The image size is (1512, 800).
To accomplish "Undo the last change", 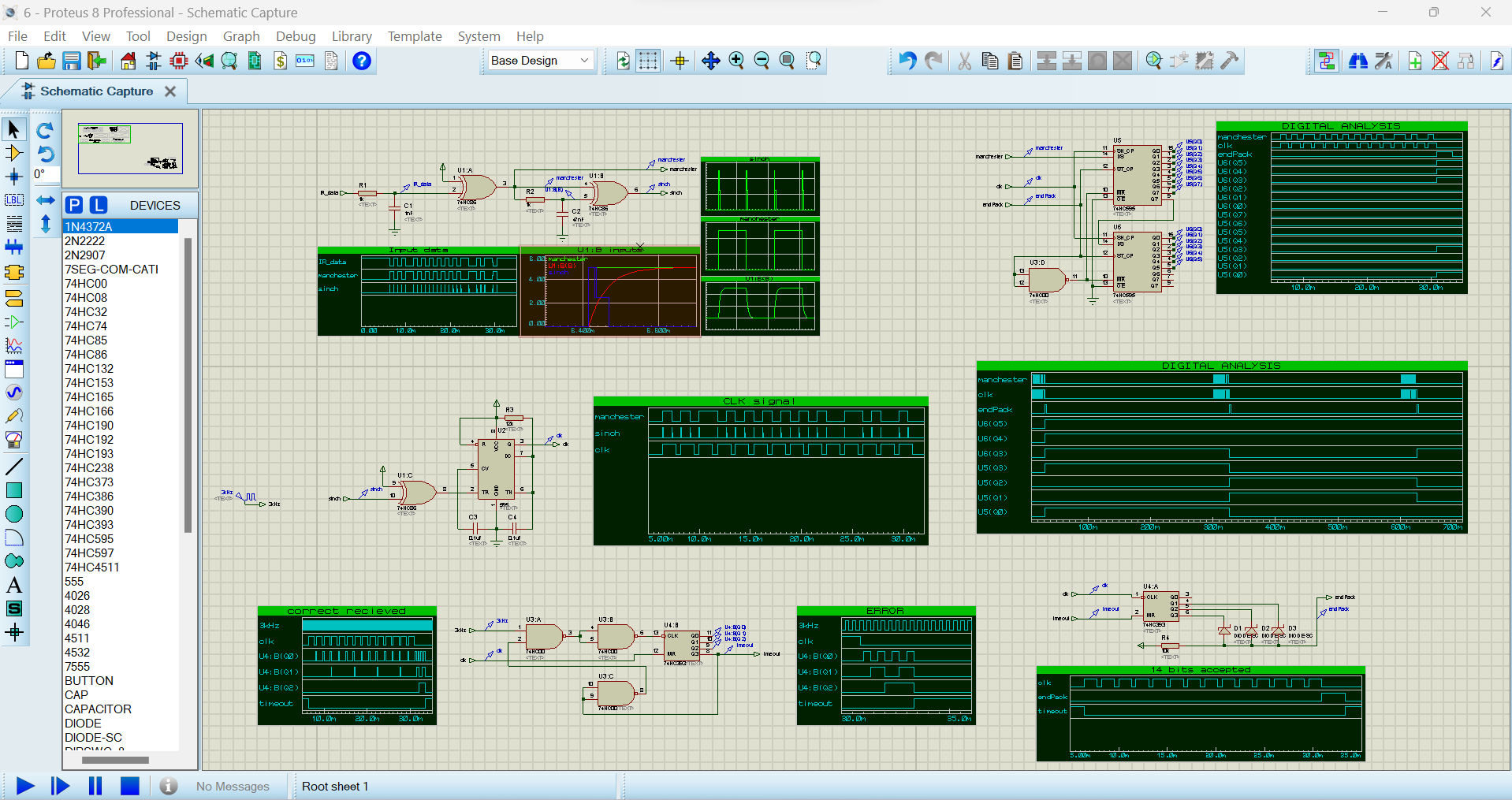I will coord(907,61).
